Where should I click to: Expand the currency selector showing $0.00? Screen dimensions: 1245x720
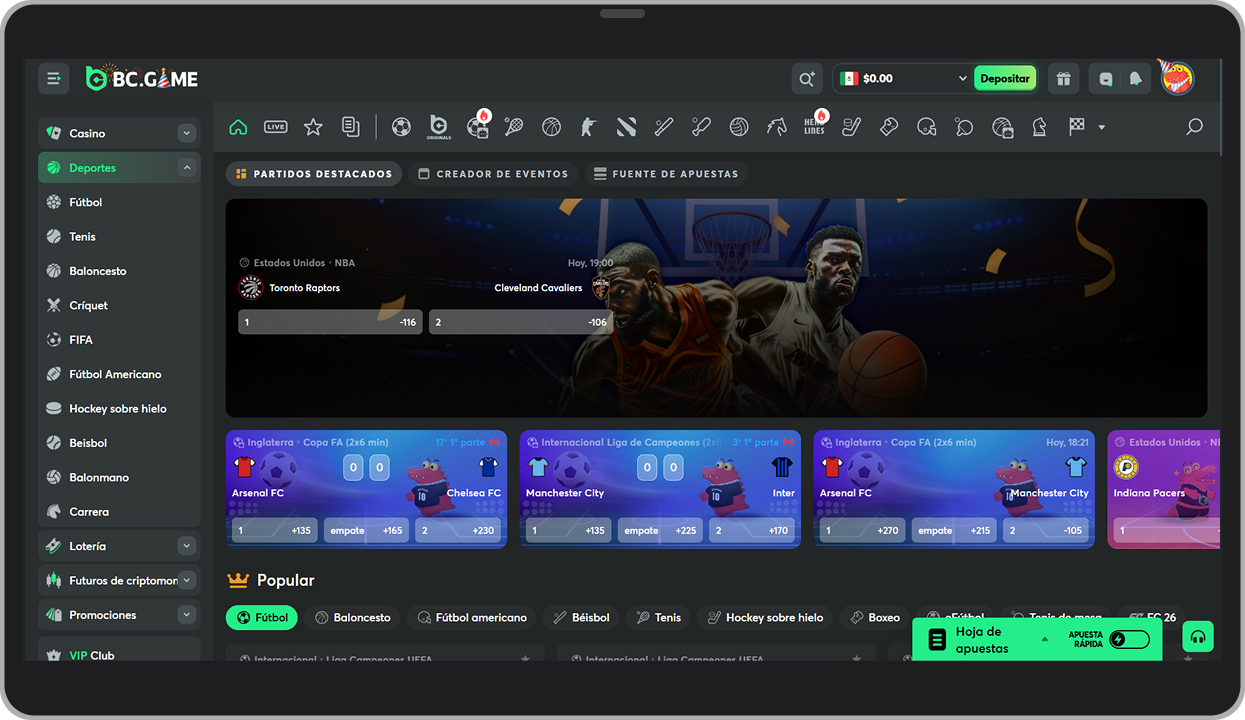[903, 78]
